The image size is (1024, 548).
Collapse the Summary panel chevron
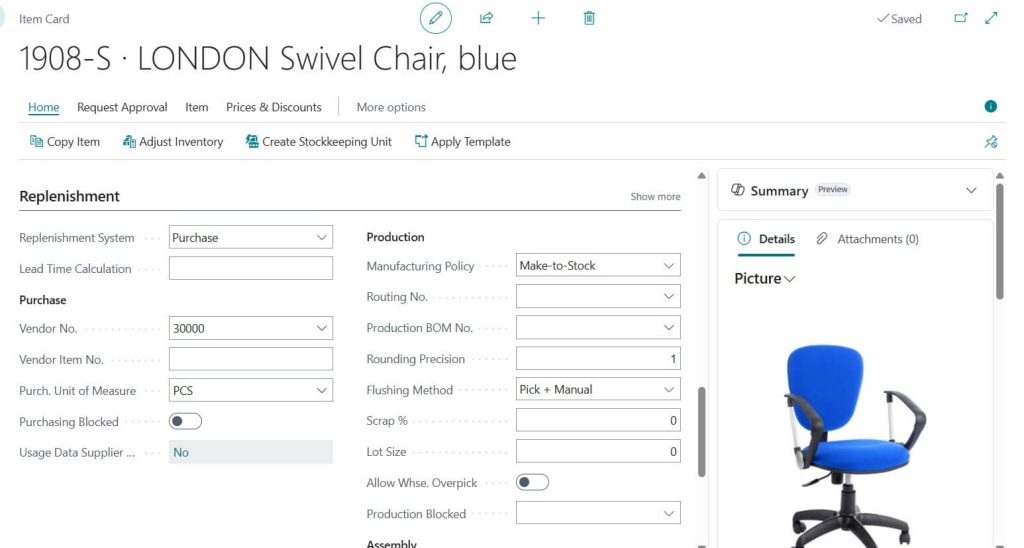tap(971, 191)
